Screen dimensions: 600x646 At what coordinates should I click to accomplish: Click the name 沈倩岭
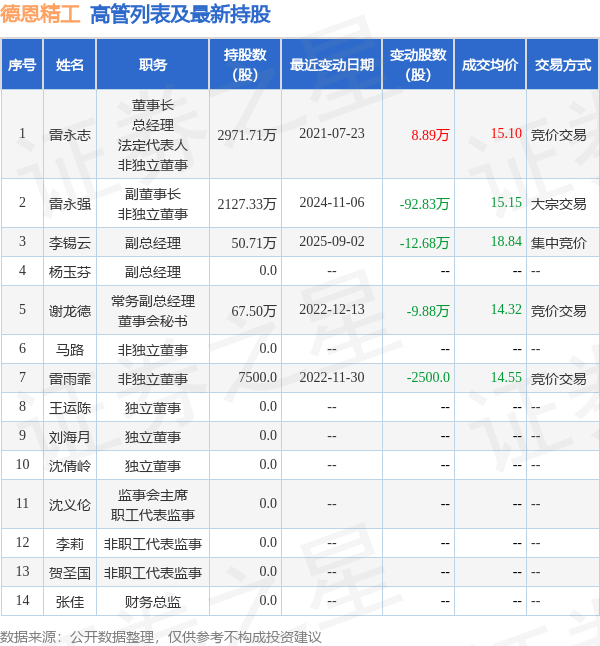click(x=70, y=466)
